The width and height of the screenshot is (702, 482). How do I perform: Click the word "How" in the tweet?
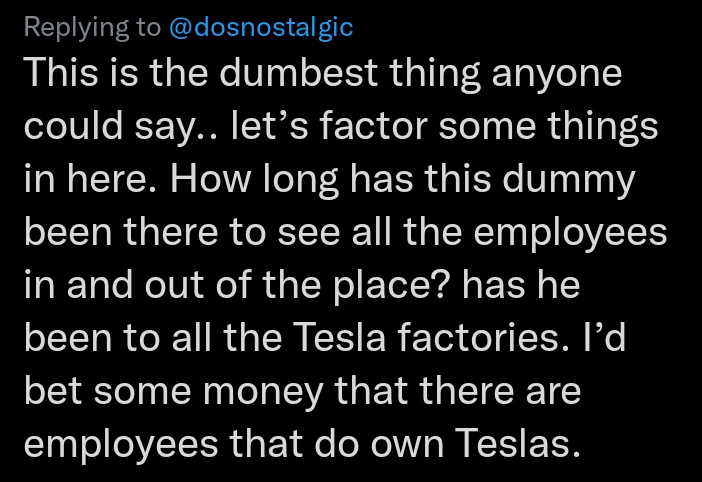(211, 179)
